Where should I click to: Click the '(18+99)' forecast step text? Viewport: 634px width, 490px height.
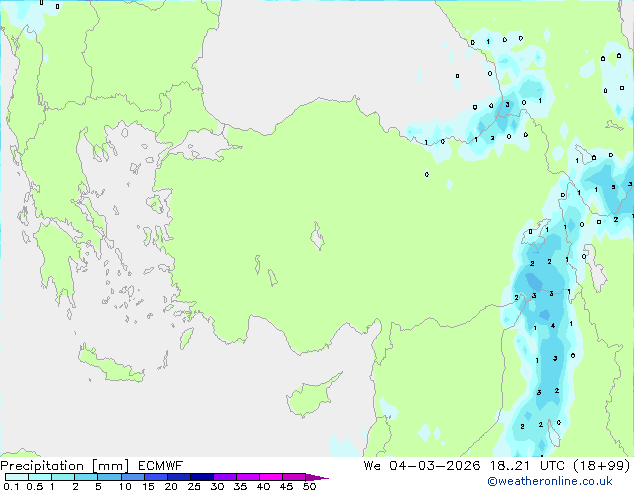pos(602,466)
